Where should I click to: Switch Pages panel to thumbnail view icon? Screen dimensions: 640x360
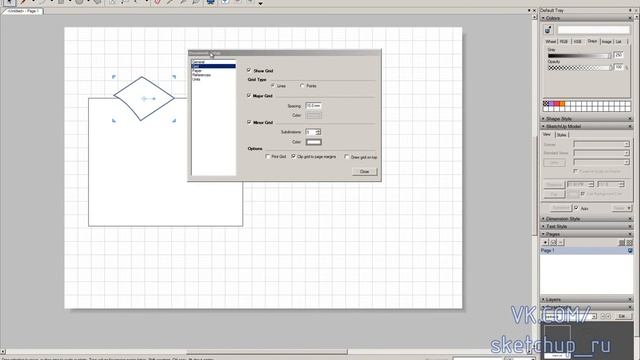tap(629, 242)
